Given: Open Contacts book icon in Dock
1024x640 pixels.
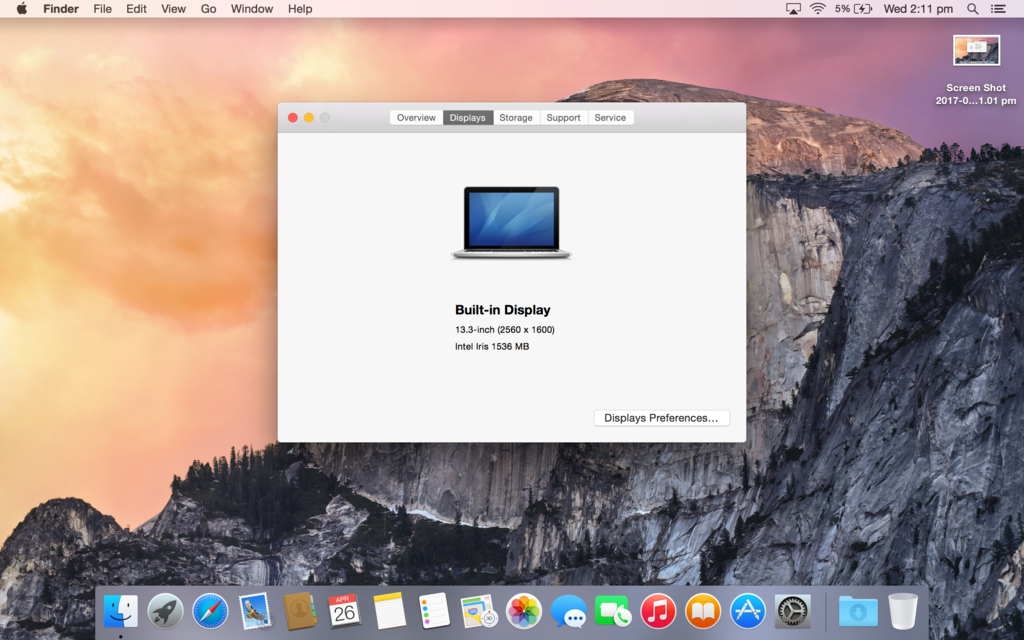Looking at the screenshot, I should 300,612.
